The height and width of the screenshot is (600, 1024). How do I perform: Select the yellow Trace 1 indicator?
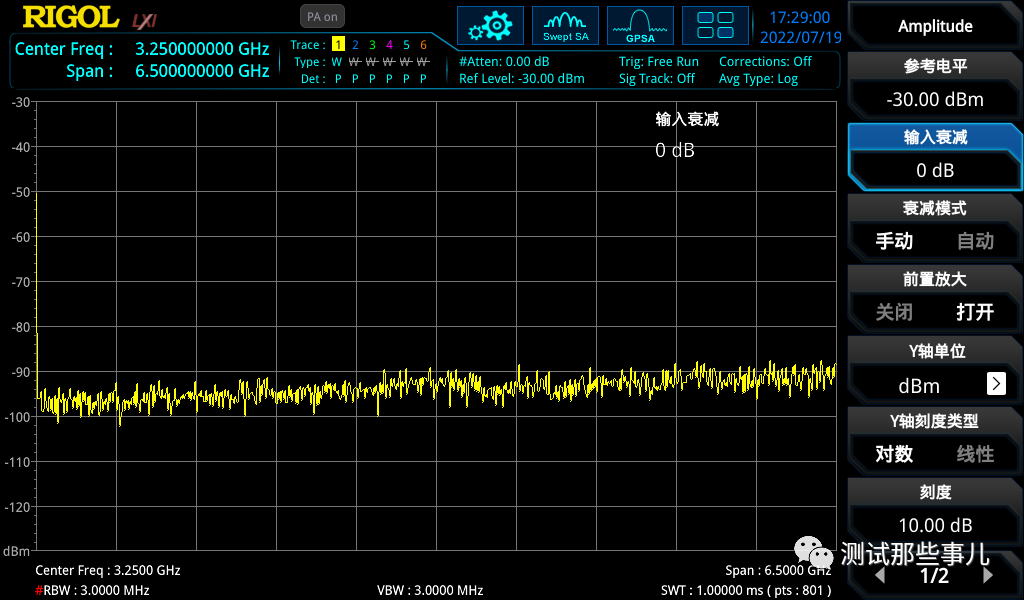coord(338,45)
